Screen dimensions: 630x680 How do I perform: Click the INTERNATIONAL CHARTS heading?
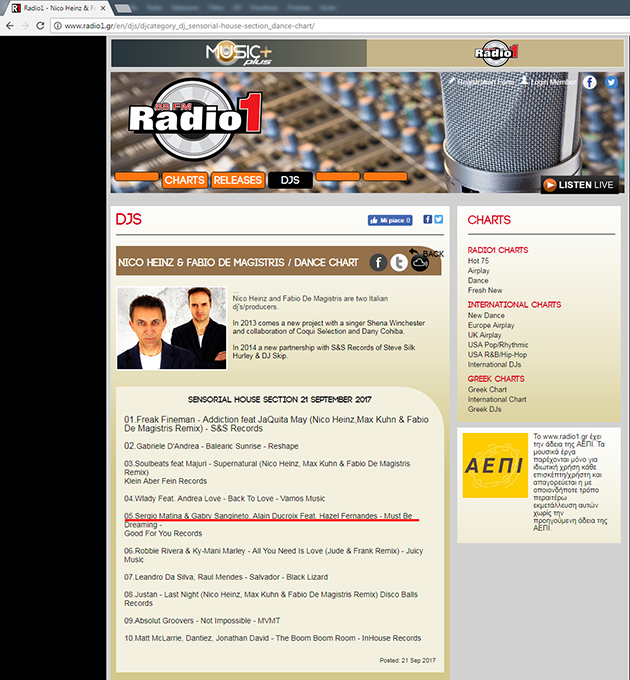[x=514, y=304]
